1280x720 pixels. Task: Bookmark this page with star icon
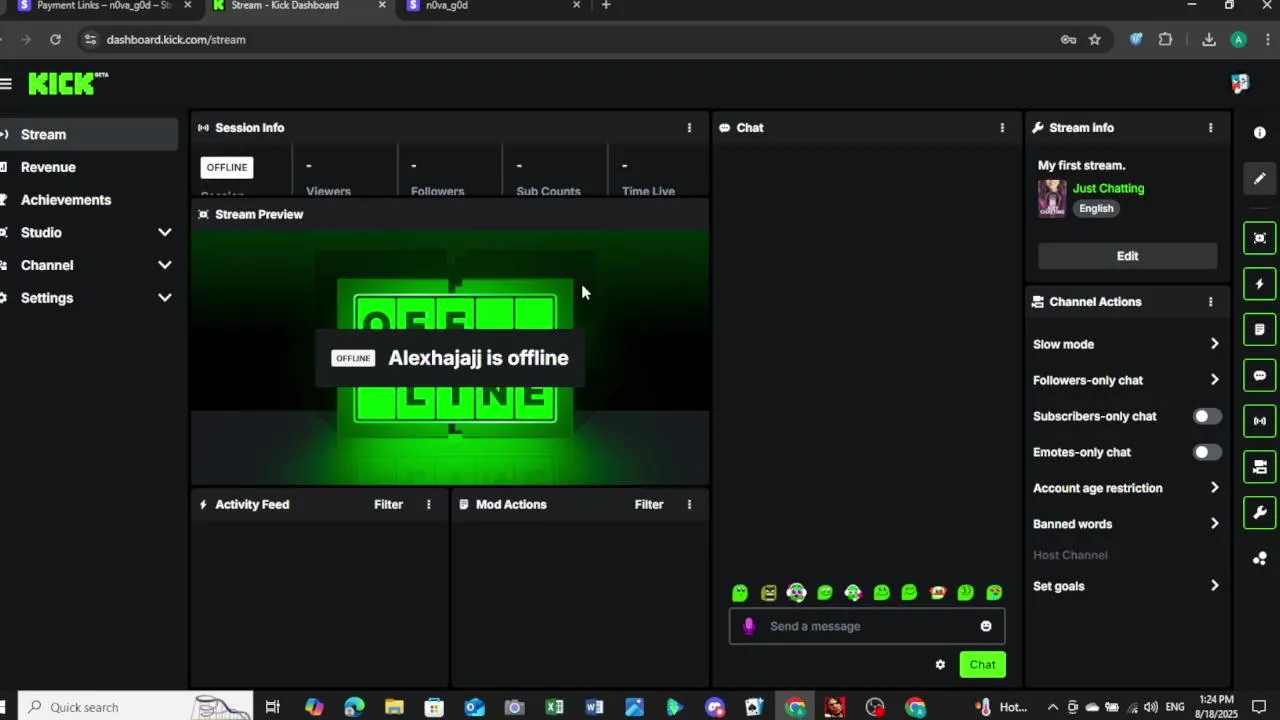click(x=1095, y=40)
